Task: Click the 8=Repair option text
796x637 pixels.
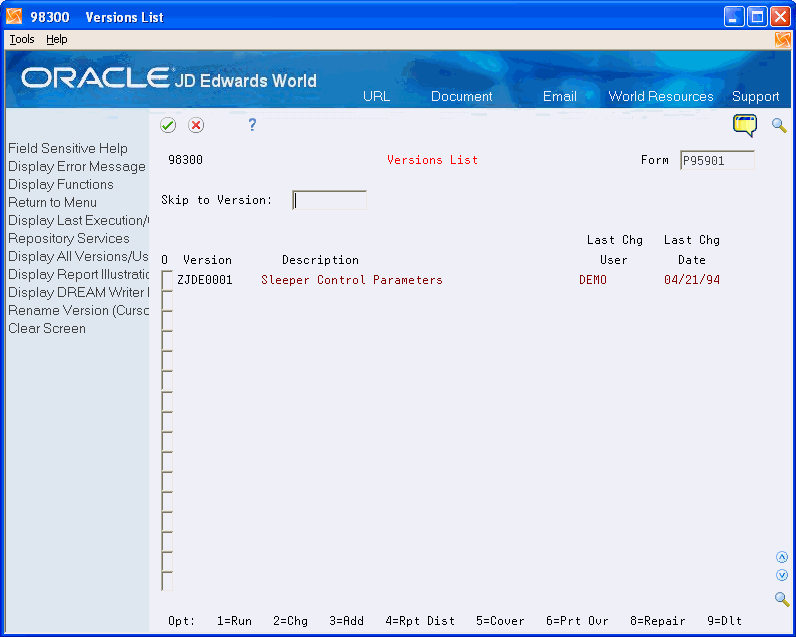Action: coord(657,621)
